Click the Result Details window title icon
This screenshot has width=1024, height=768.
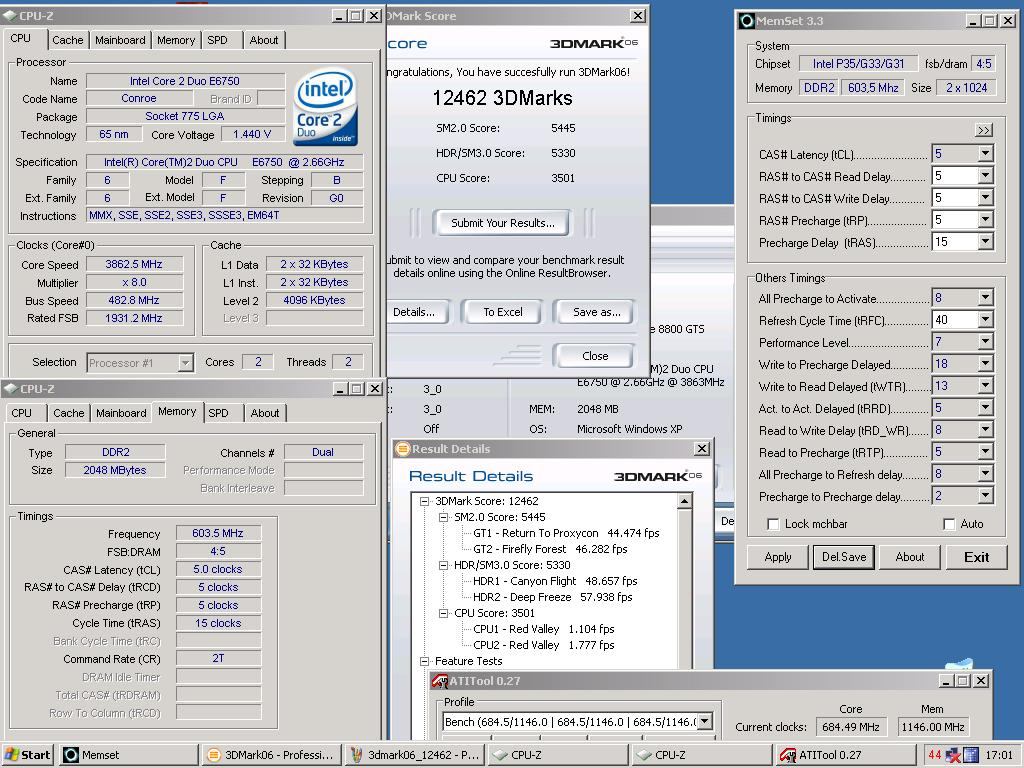pyautogui.click(x=402, y=449)
